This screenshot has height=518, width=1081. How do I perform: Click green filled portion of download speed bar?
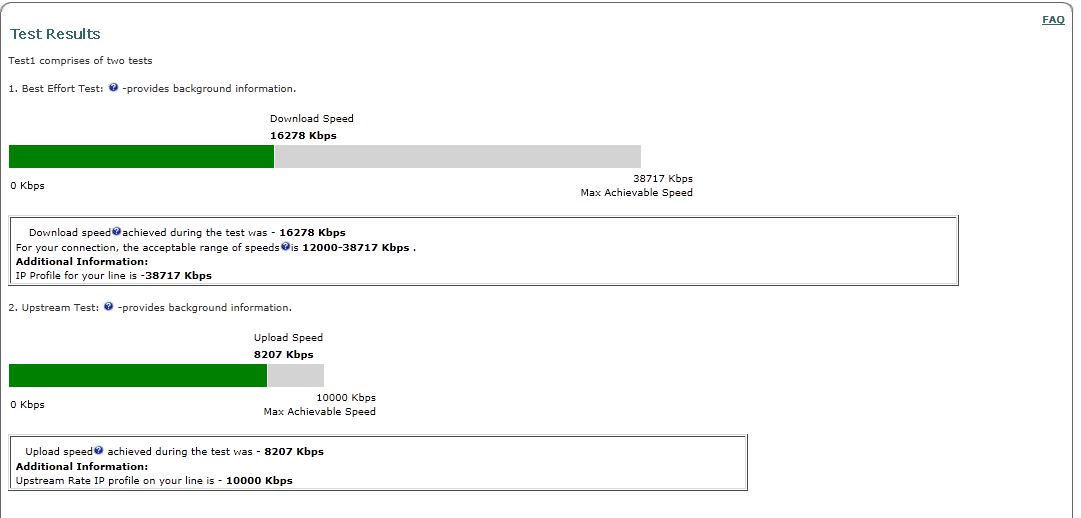click(141, 156)
